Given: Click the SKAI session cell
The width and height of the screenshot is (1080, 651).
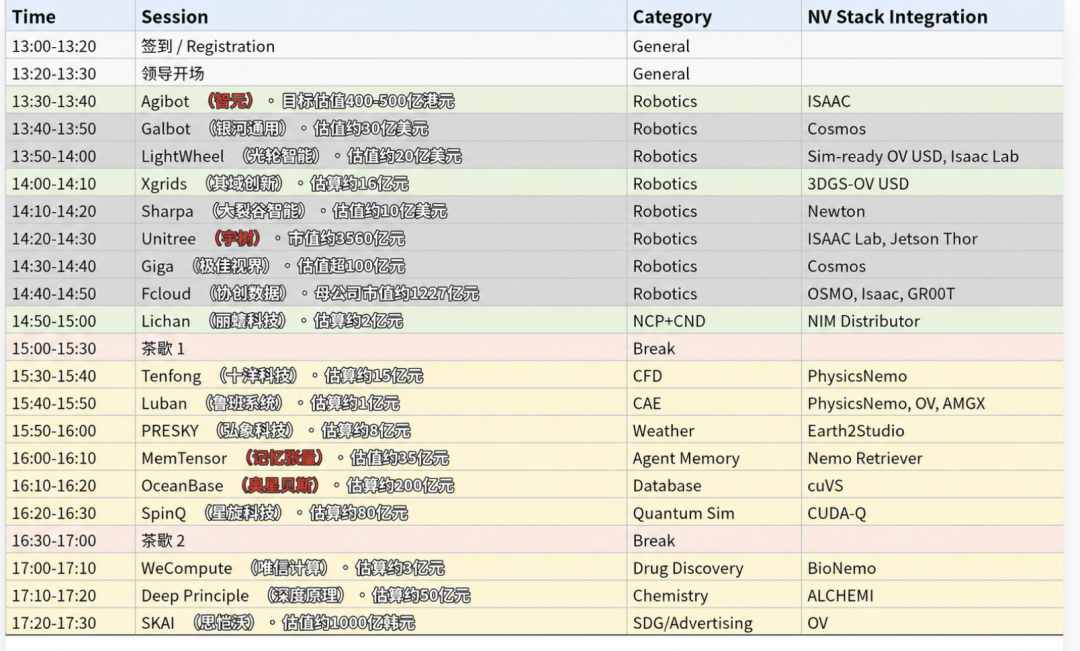Looking at the screenshot, I should (x=381, y=622).
